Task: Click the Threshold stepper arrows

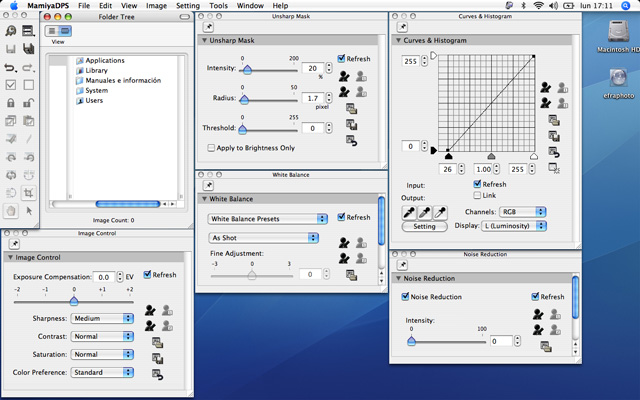Action: [329, 128]
